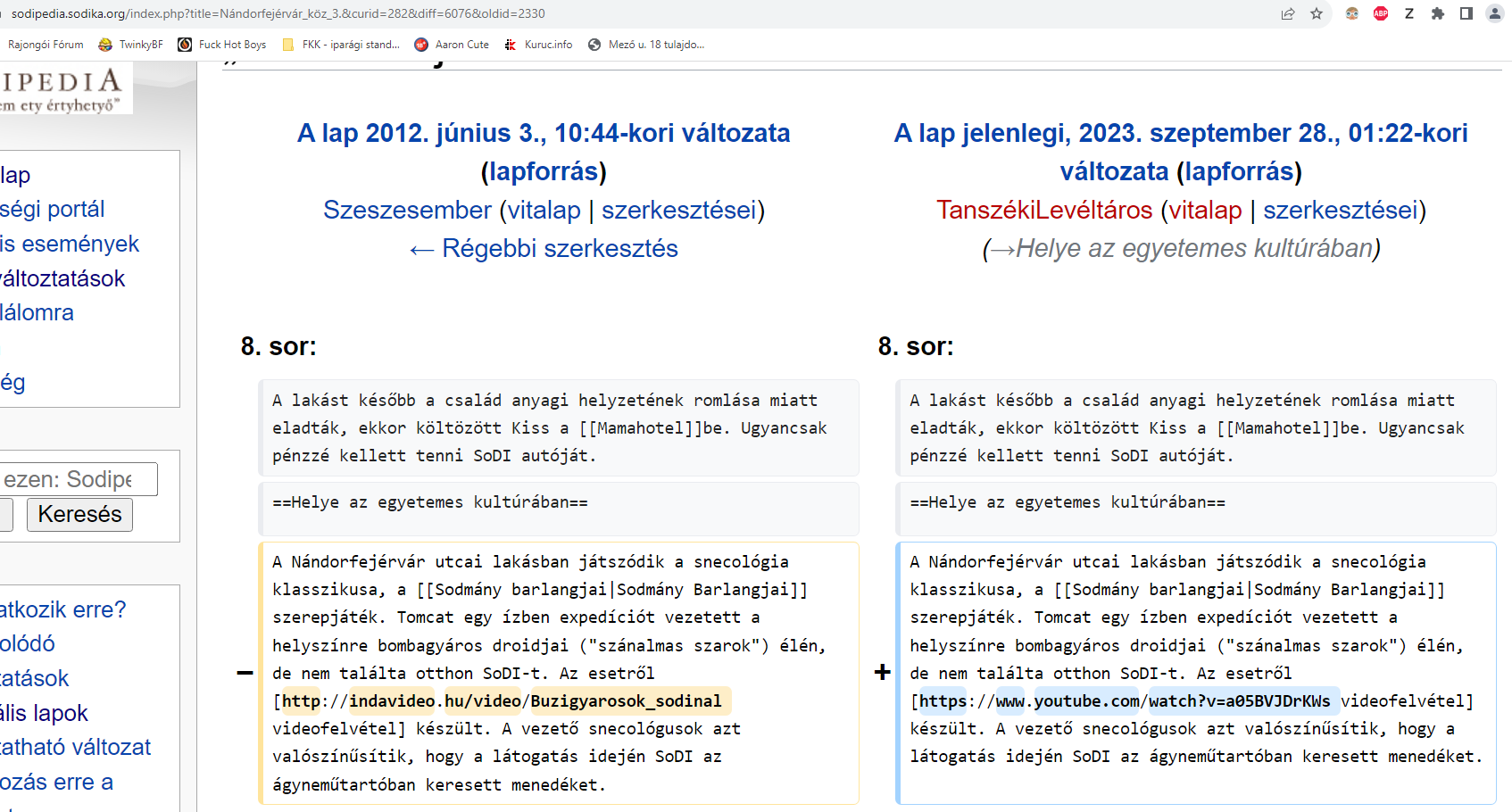
Task: Toggle the browser side panel icon
Action: point(1466,13)
